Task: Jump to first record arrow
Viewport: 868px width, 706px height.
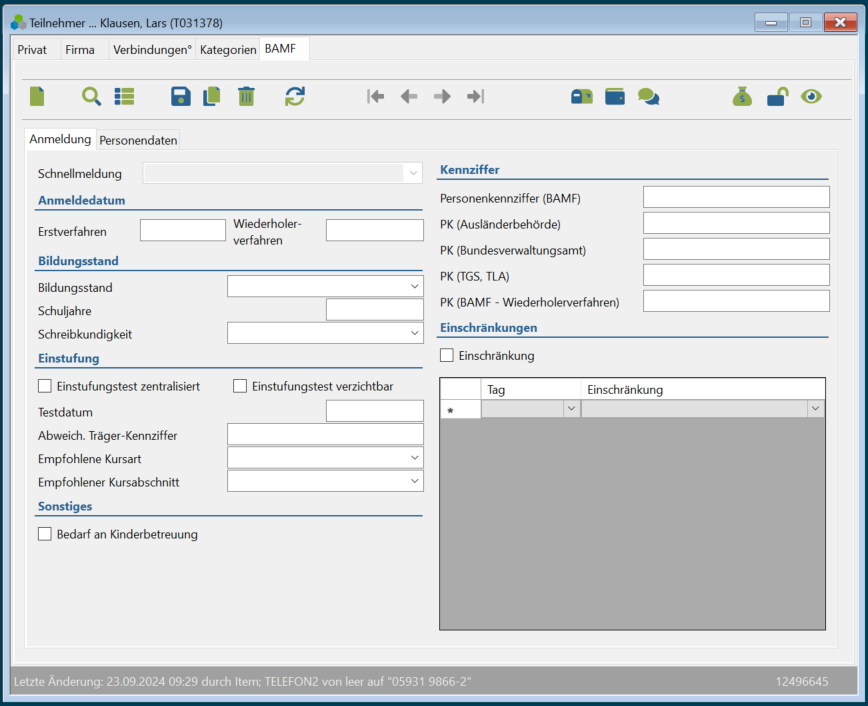Action: [x=375, y=96]
